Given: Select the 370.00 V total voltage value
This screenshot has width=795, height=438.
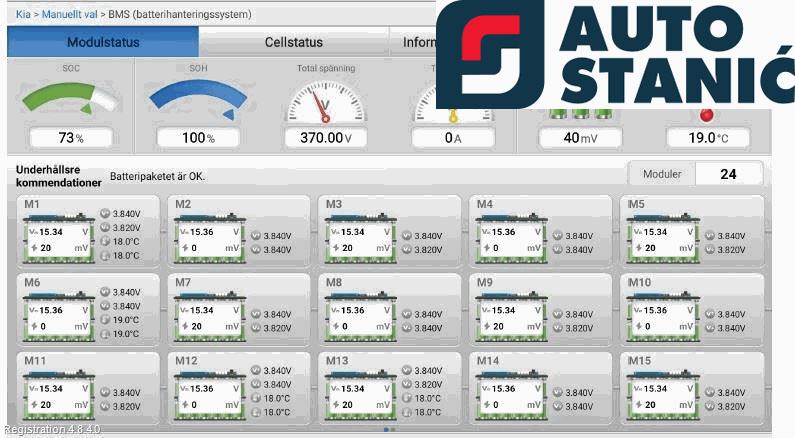Looking at the screenshot, I should [x=326, y=138].
